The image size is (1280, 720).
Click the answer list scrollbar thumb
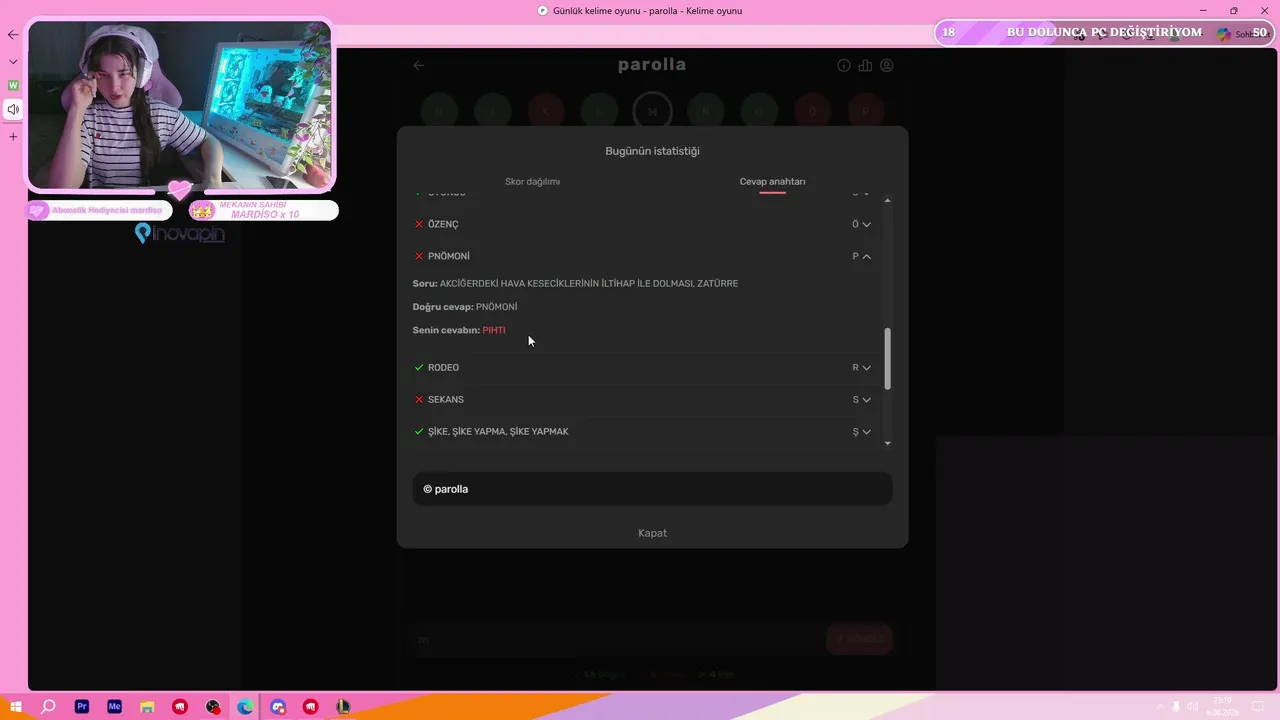point(887,359)
